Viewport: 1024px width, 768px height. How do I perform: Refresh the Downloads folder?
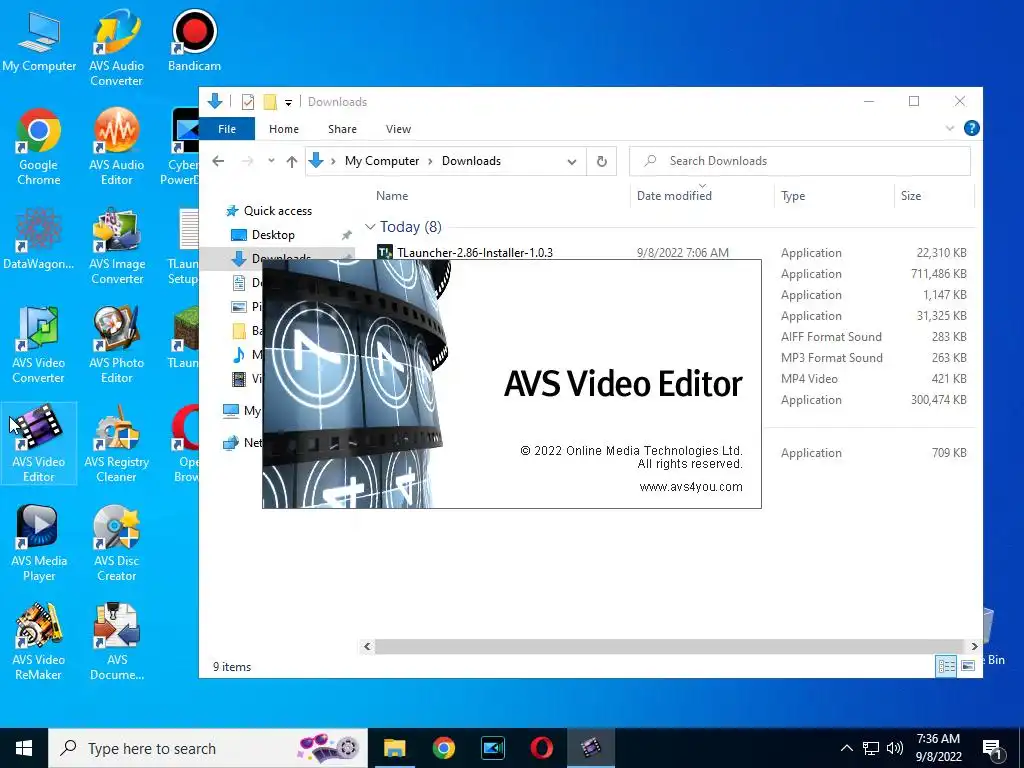coord(601,161)
